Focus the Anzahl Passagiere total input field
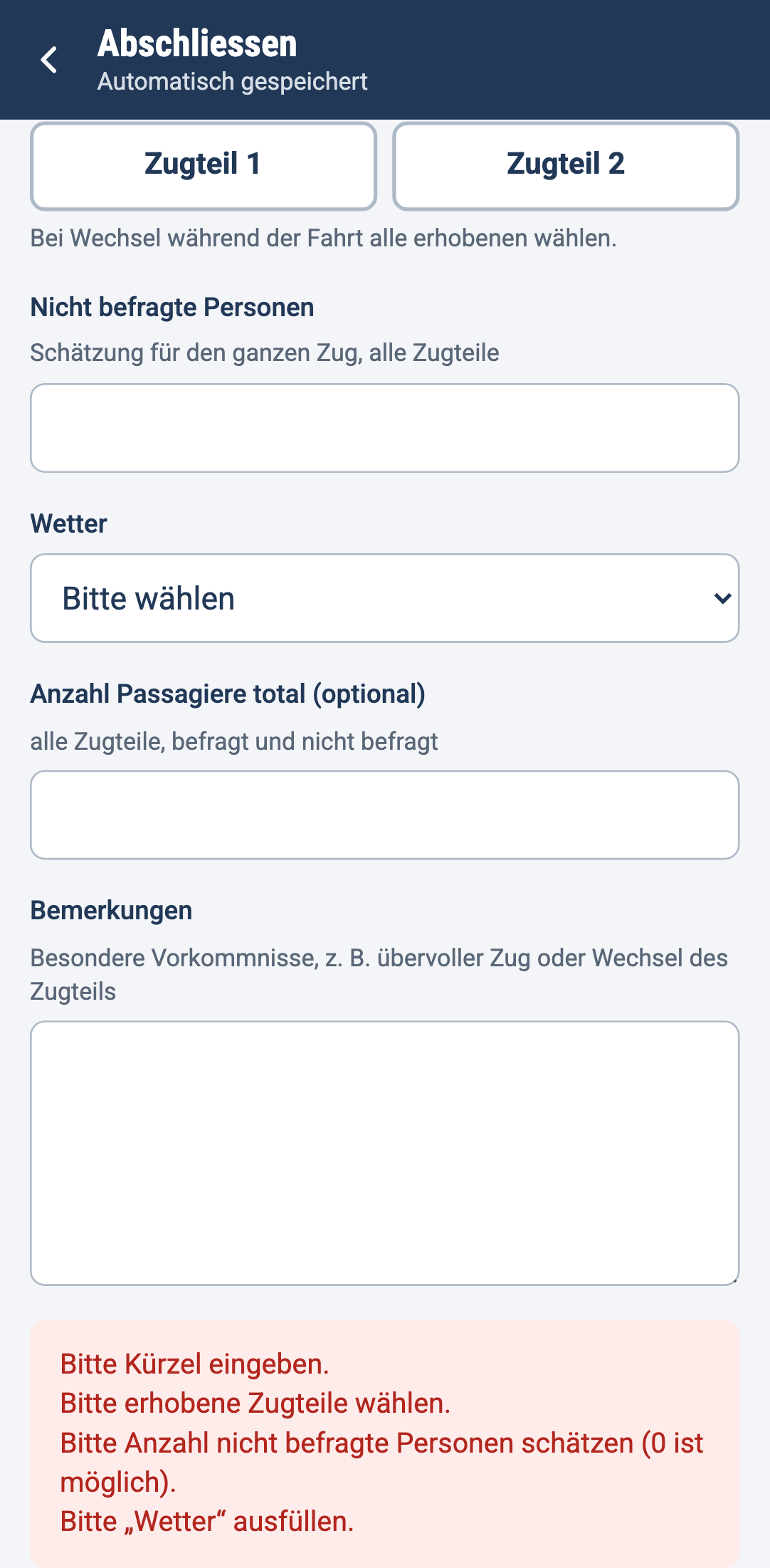The image size is (770, 1568). [x=385, y=815]
